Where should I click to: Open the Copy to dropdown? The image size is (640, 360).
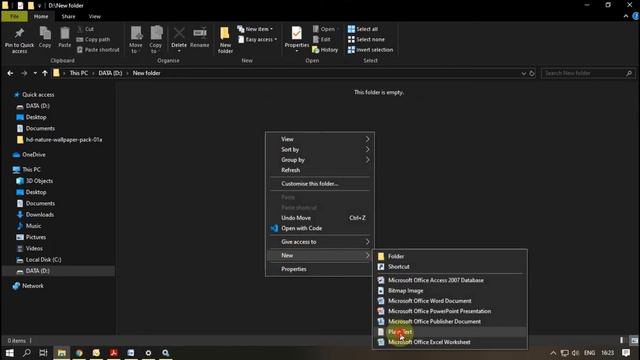[156, 40]
